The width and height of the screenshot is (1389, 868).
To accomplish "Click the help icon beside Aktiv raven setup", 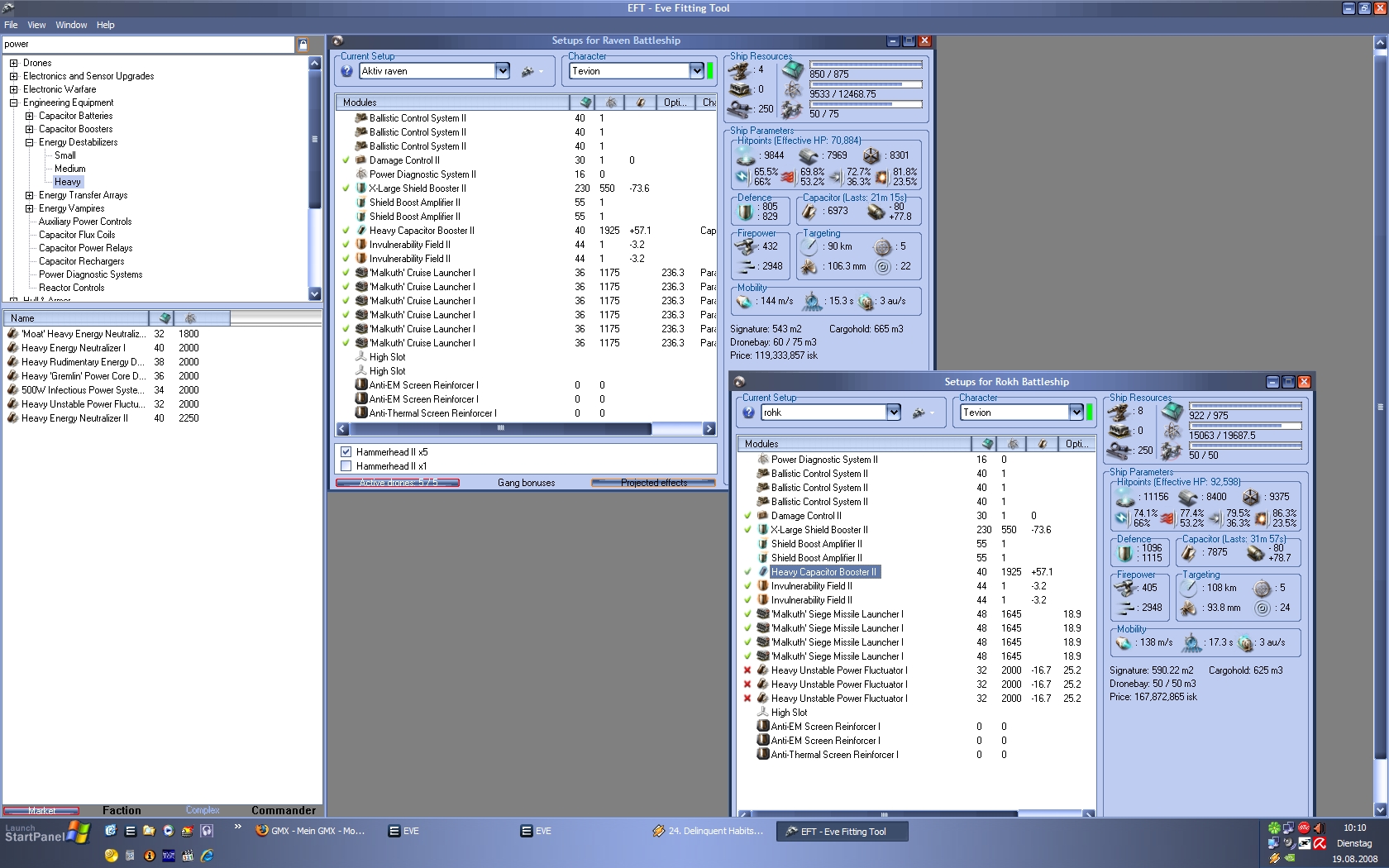I will [346, 71].
